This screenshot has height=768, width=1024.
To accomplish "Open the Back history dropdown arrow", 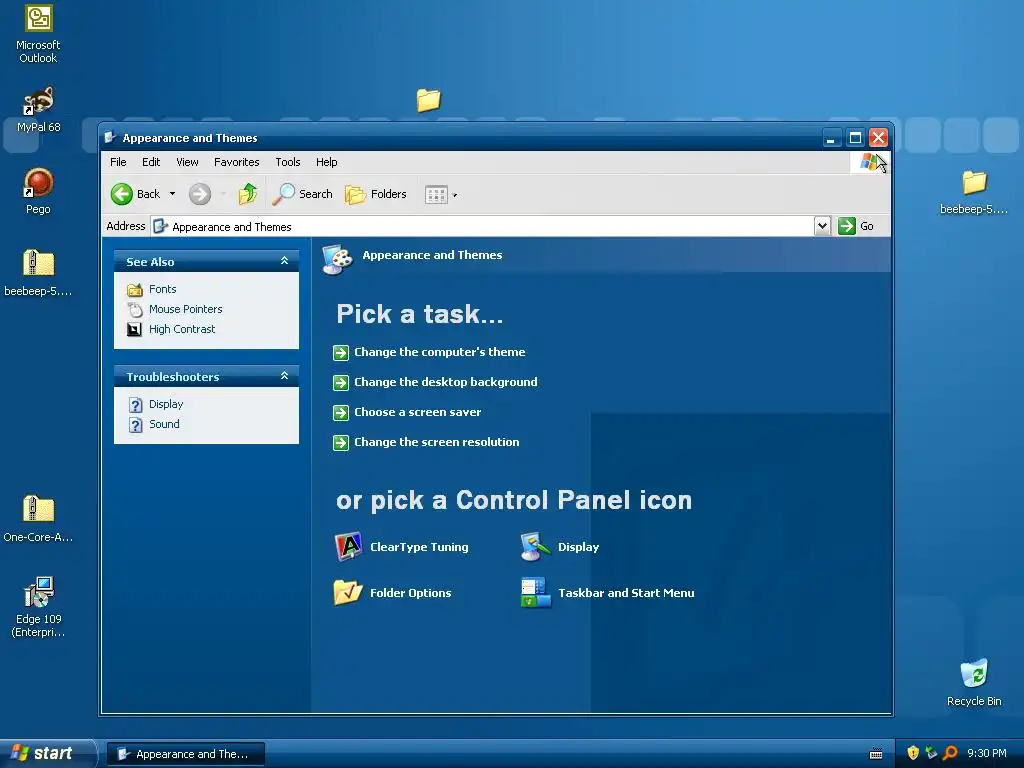I will [x=172, y=194].
